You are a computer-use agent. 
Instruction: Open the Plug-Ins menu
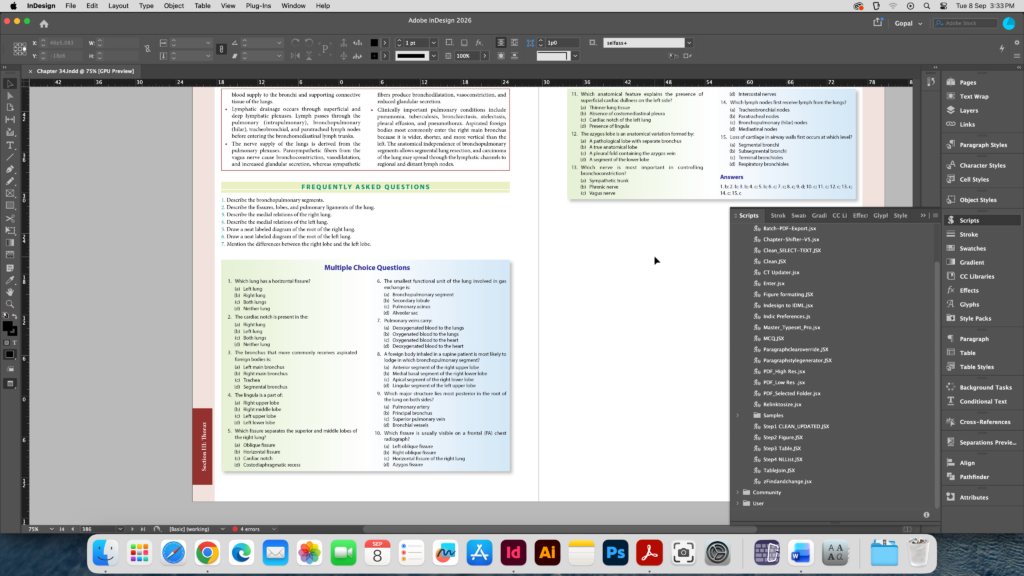(x=258, y=6)
